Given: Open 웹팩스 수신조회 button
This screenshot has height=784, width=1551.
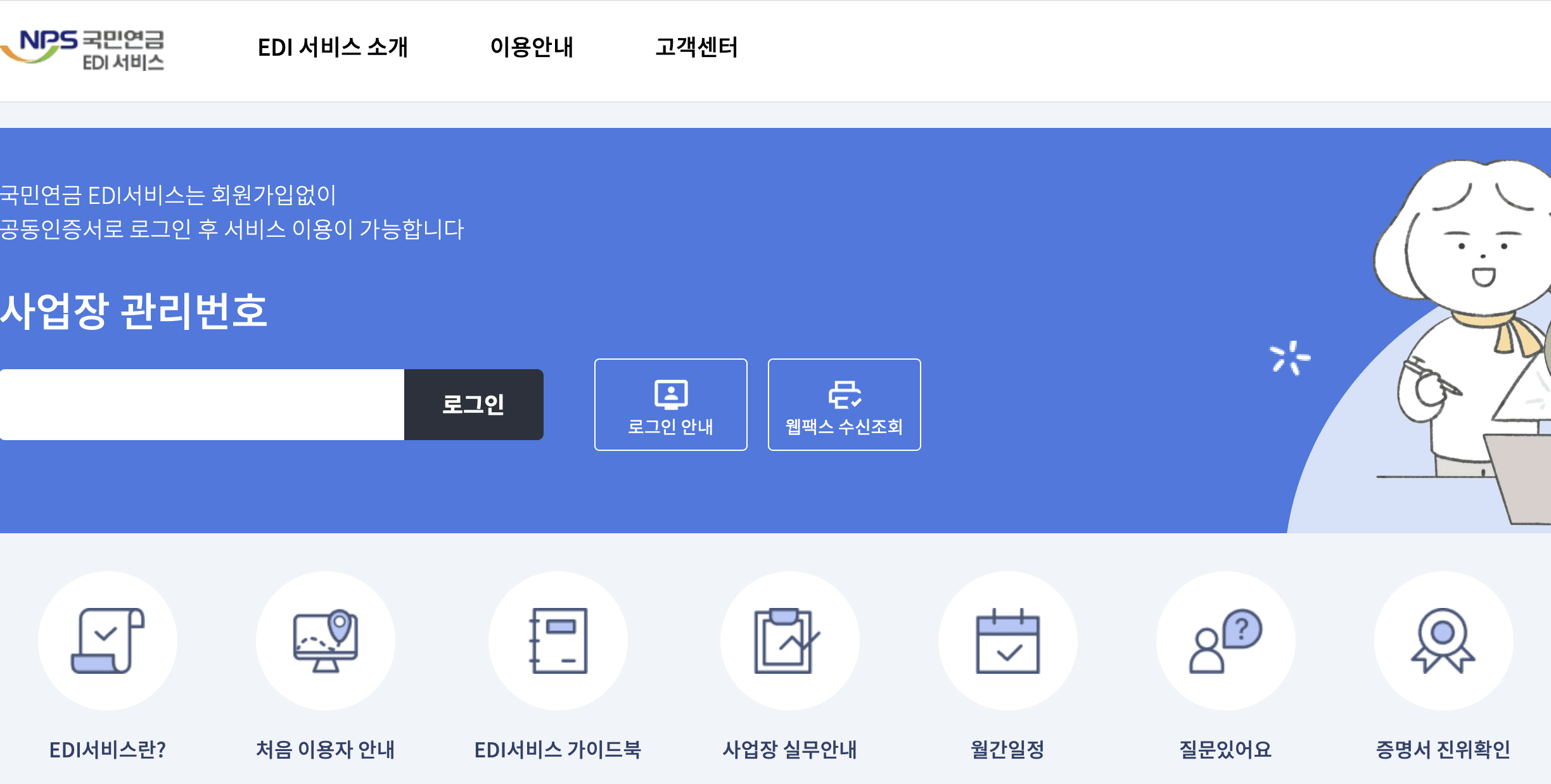Looking at the screenshot, I should point(845,405).
